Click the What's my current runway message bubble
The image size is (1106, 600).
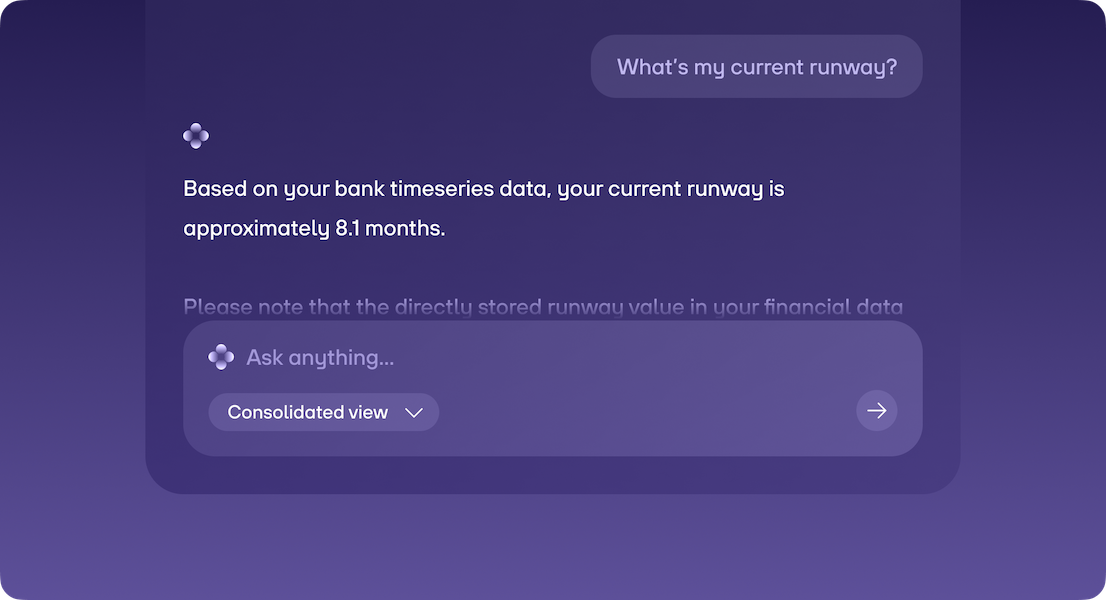pos(756,66)
